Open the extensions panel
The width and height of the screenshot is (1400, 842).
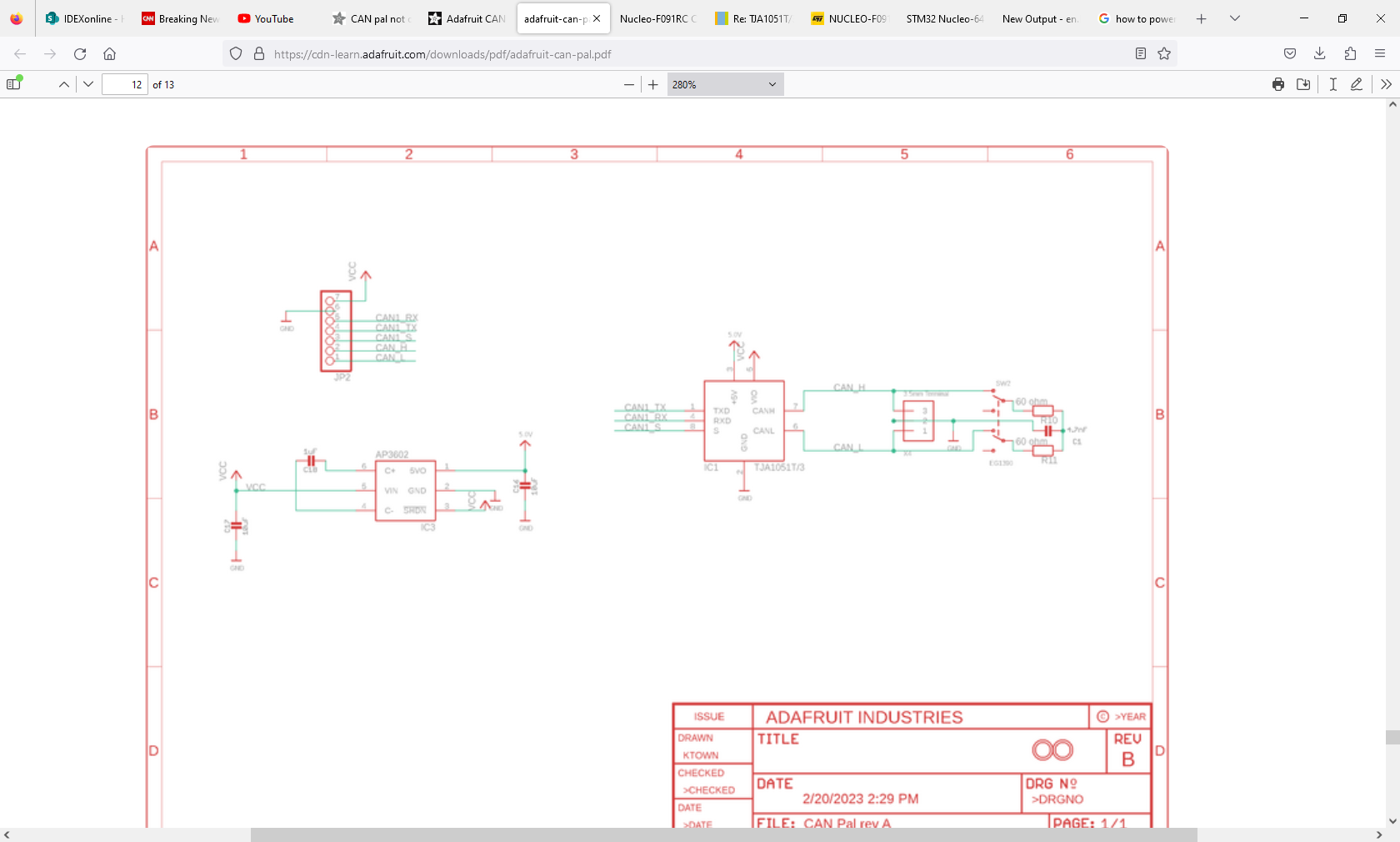(x=1349, y=53)
